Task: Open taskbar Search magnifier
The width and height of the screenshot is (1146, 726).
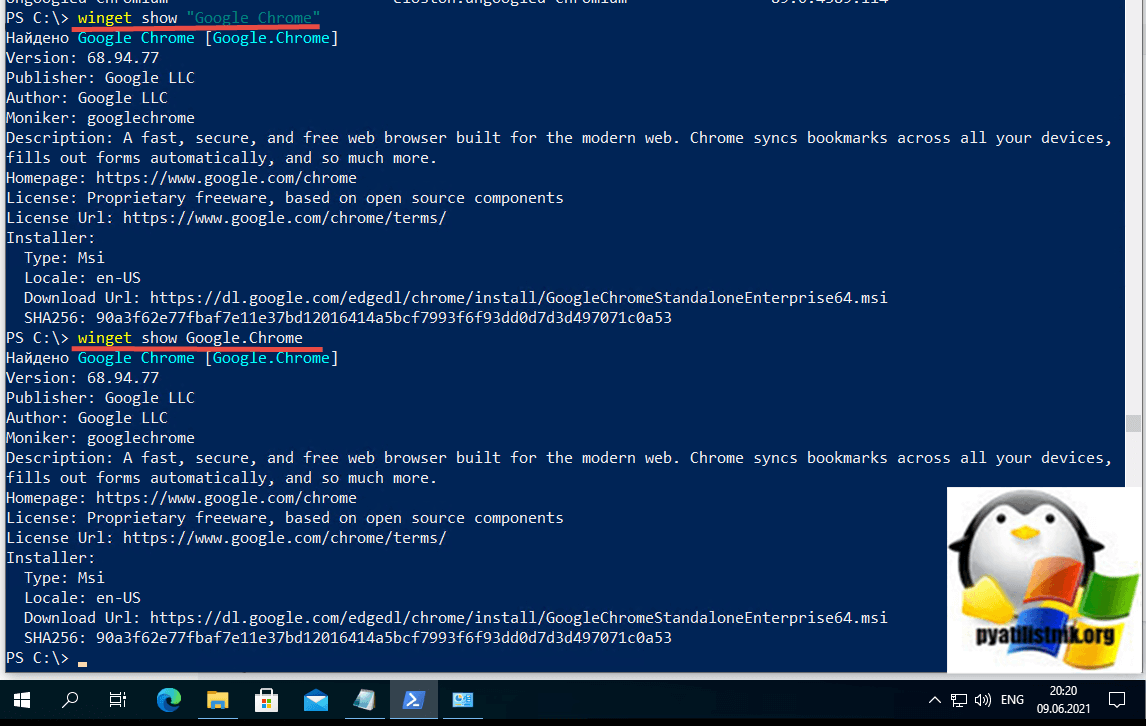Action: [70, 700]
